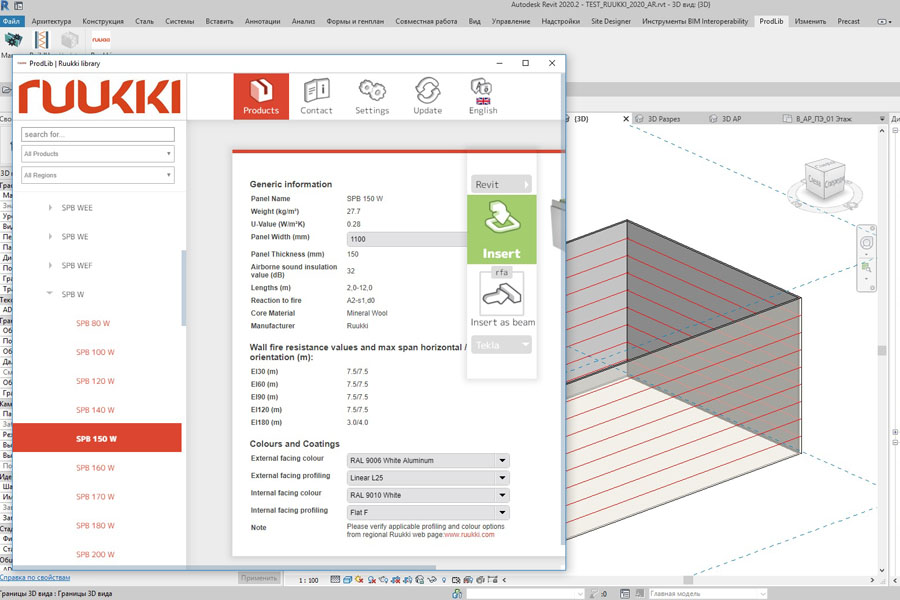Collapse the SPB W tree group
The height and width of the screenshot is (600, 900).
pos(49,293)
